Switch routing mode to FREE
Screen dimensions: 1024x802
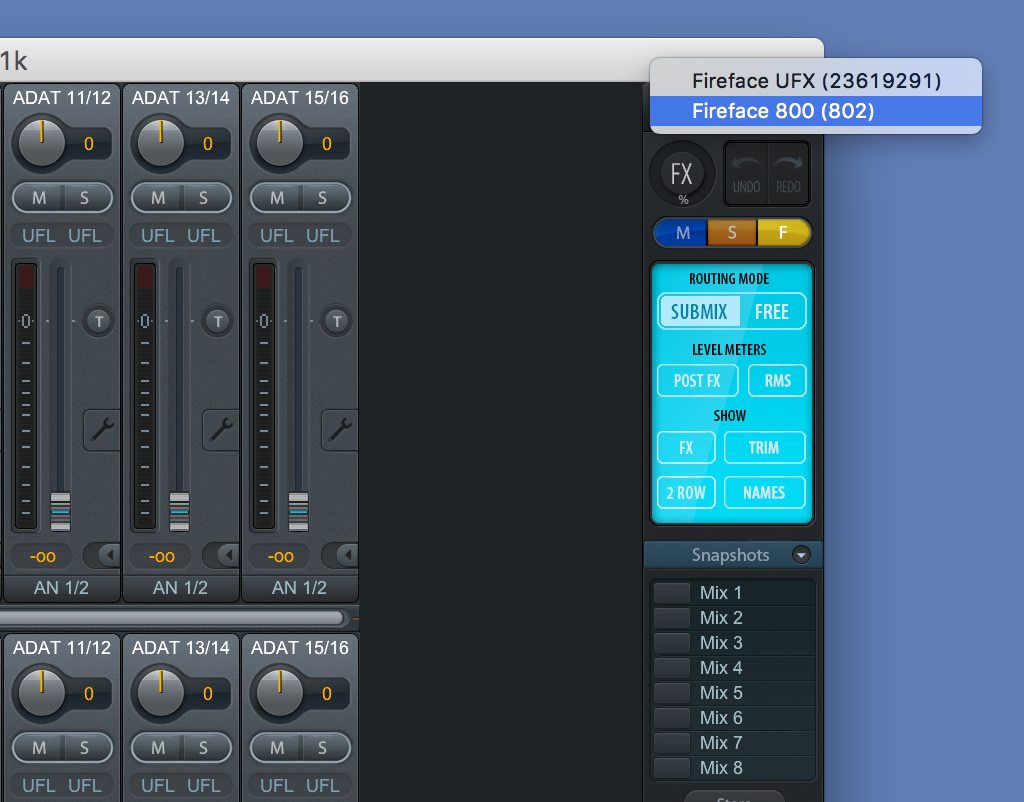tap(772, 312)
